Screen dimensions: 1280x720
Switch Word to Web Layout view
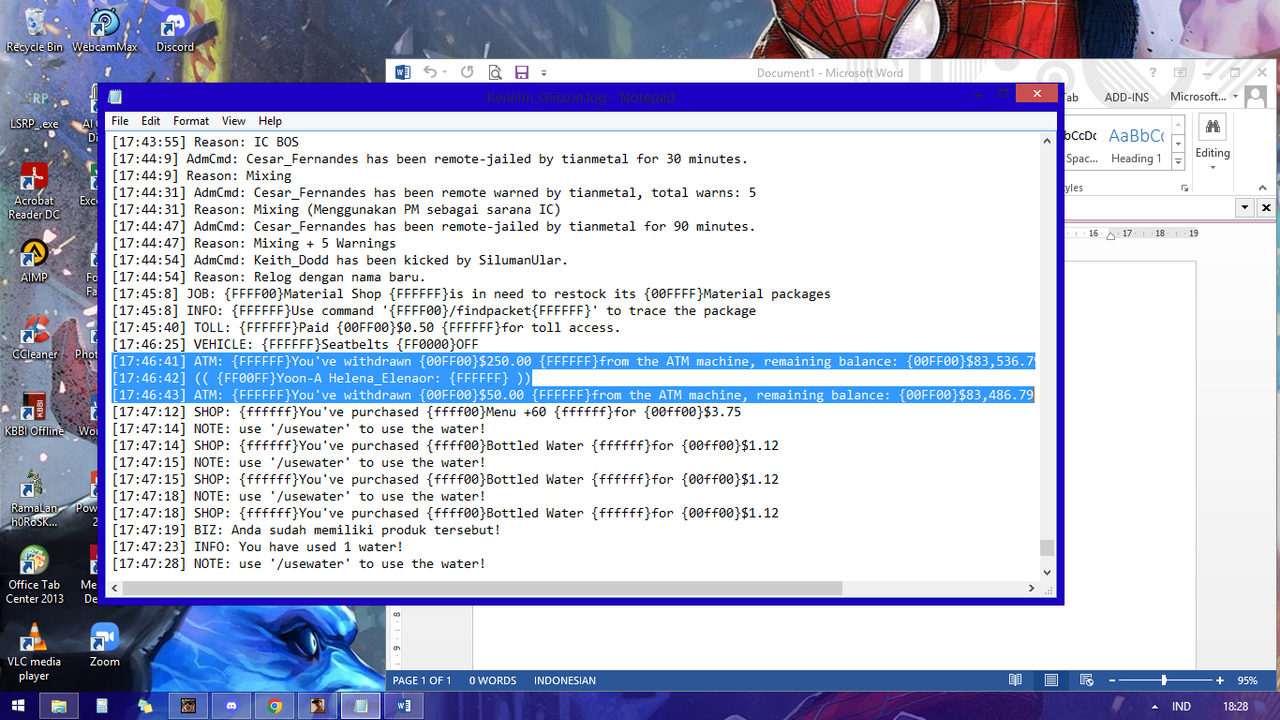point(1086,680)
